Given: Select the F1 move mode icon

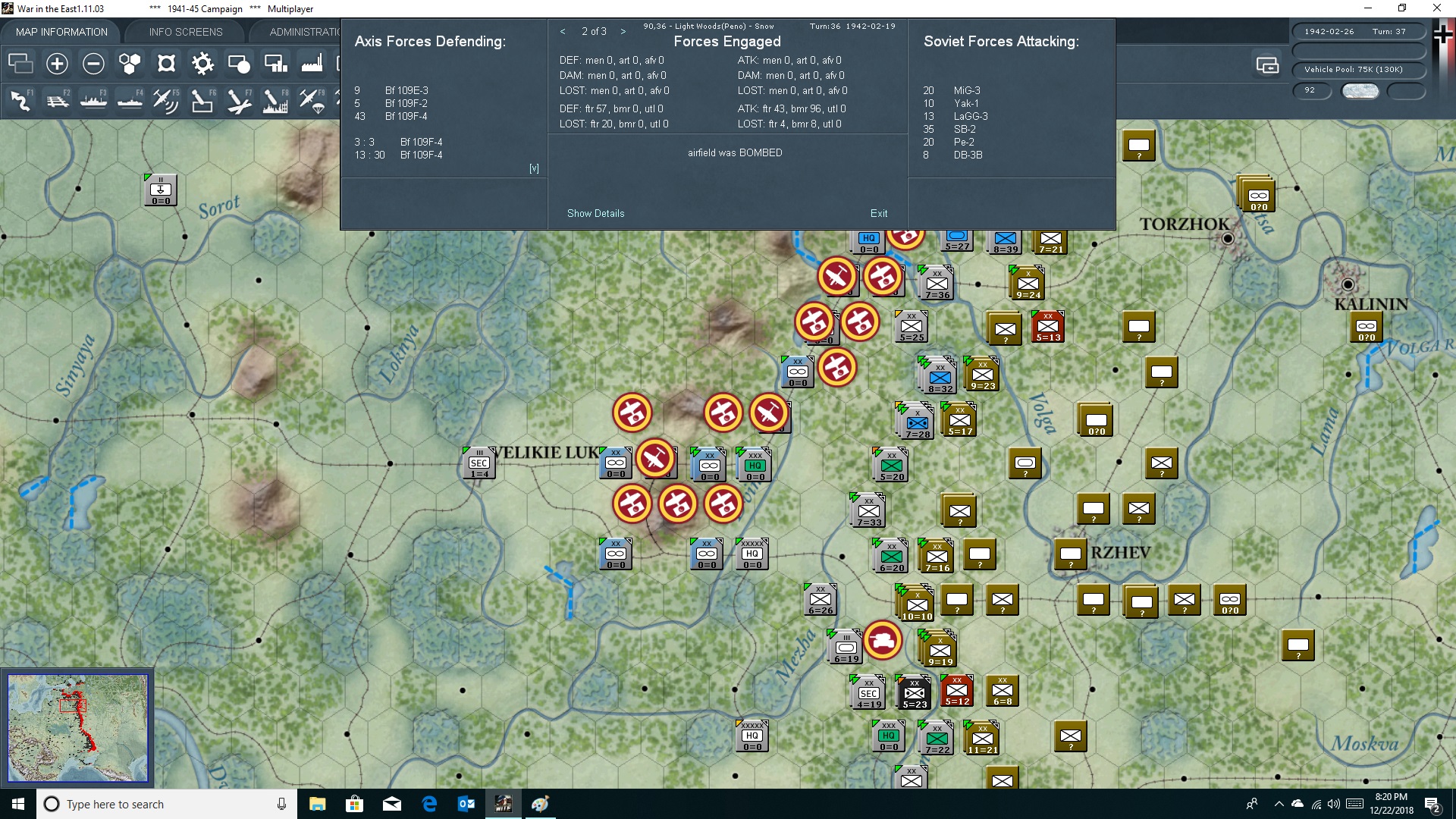Looking at the screenshot, I should tap(21, 100).
